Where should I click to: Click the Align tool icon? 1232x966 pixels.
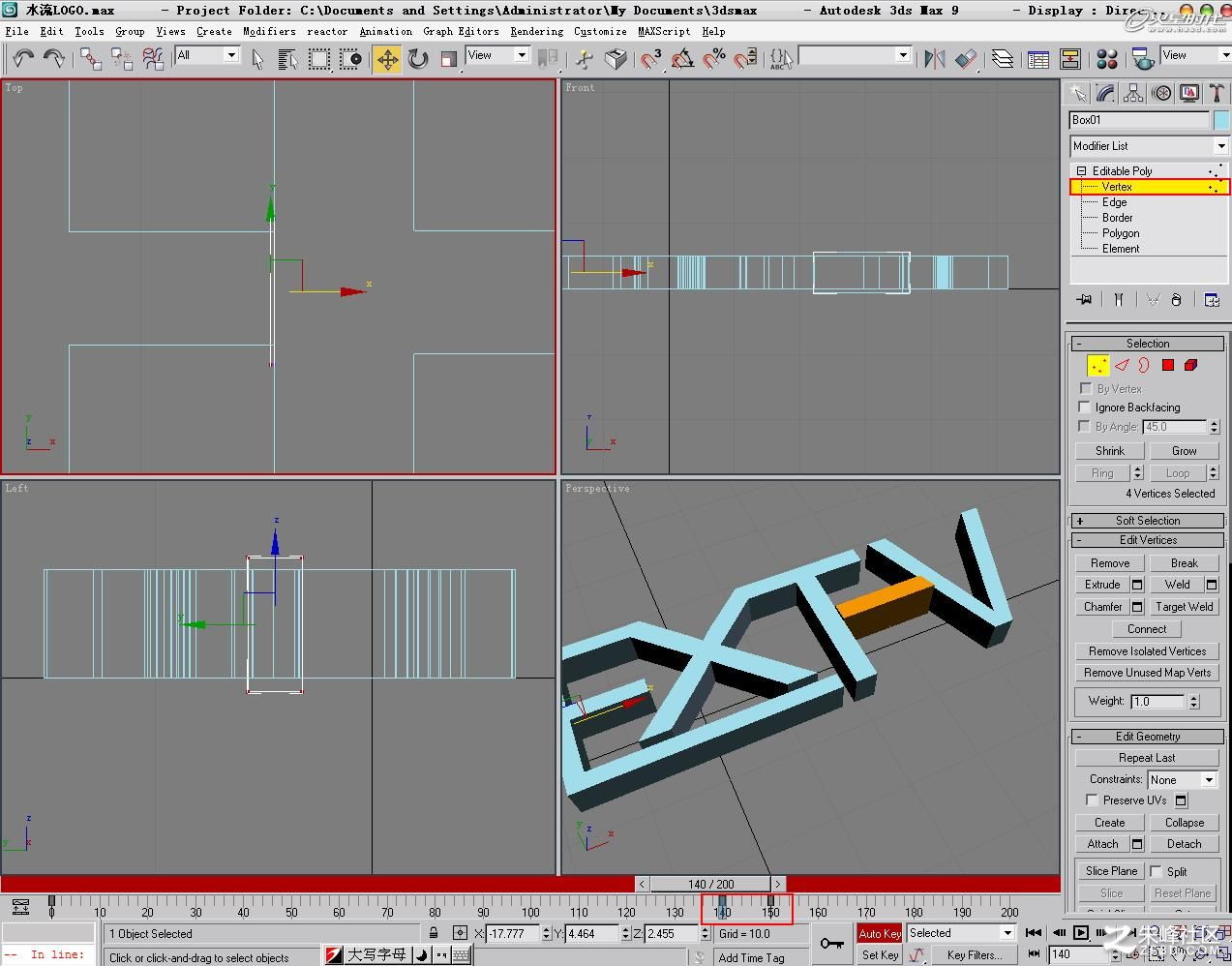click(966, 59)
